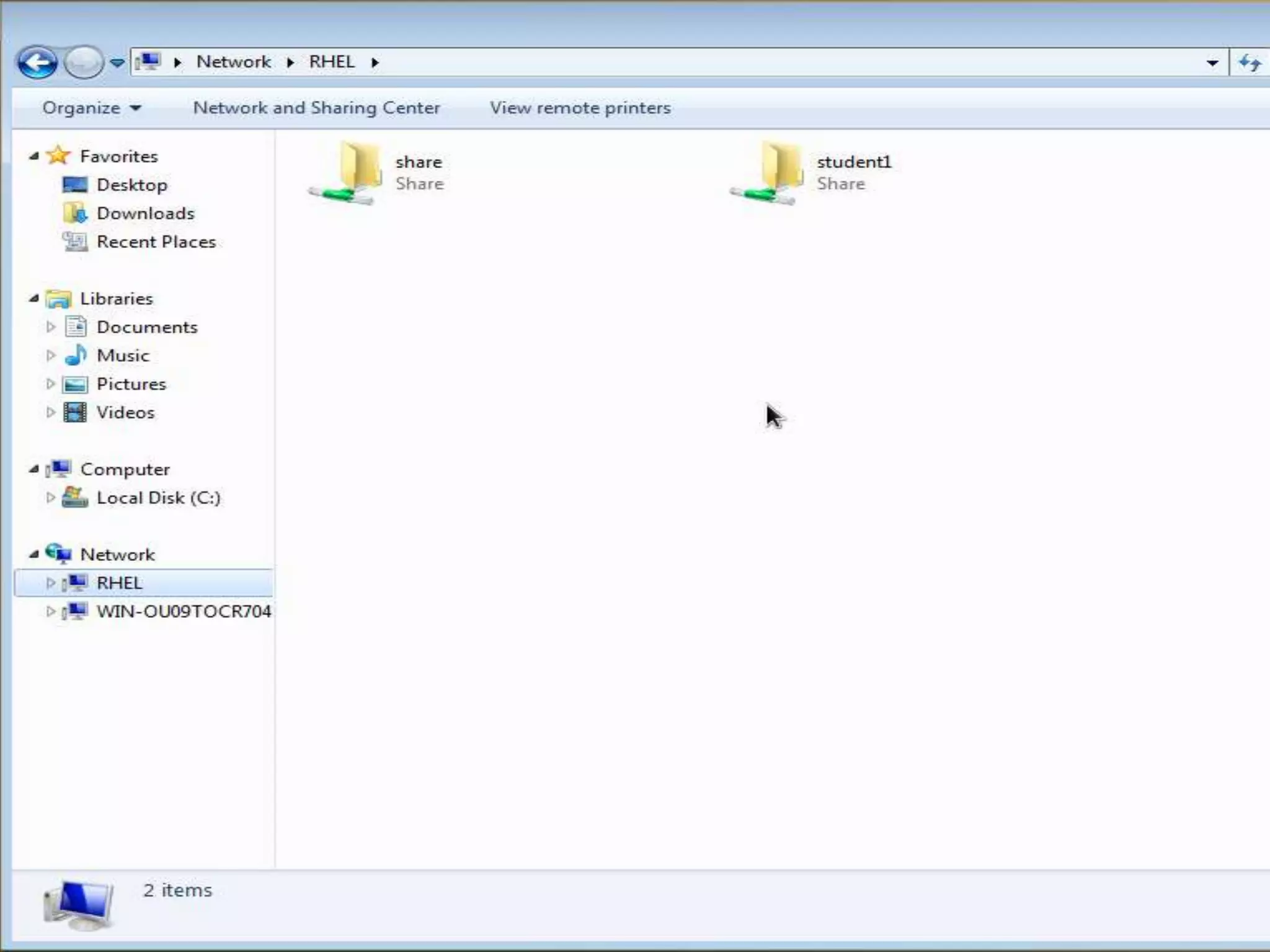Click the Back navigation arrow button
The height and width of the screenshot is (952, 1270).
click(37, 63)
